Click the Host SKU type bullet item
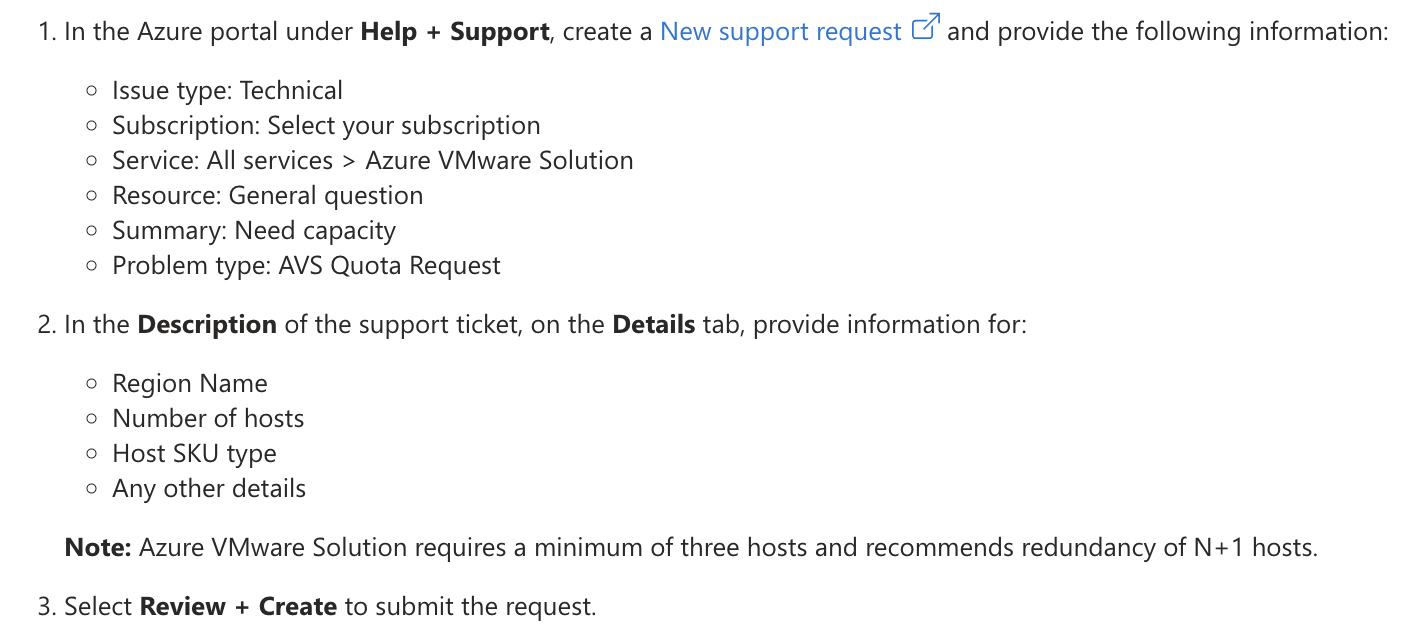 click(194, 454)
